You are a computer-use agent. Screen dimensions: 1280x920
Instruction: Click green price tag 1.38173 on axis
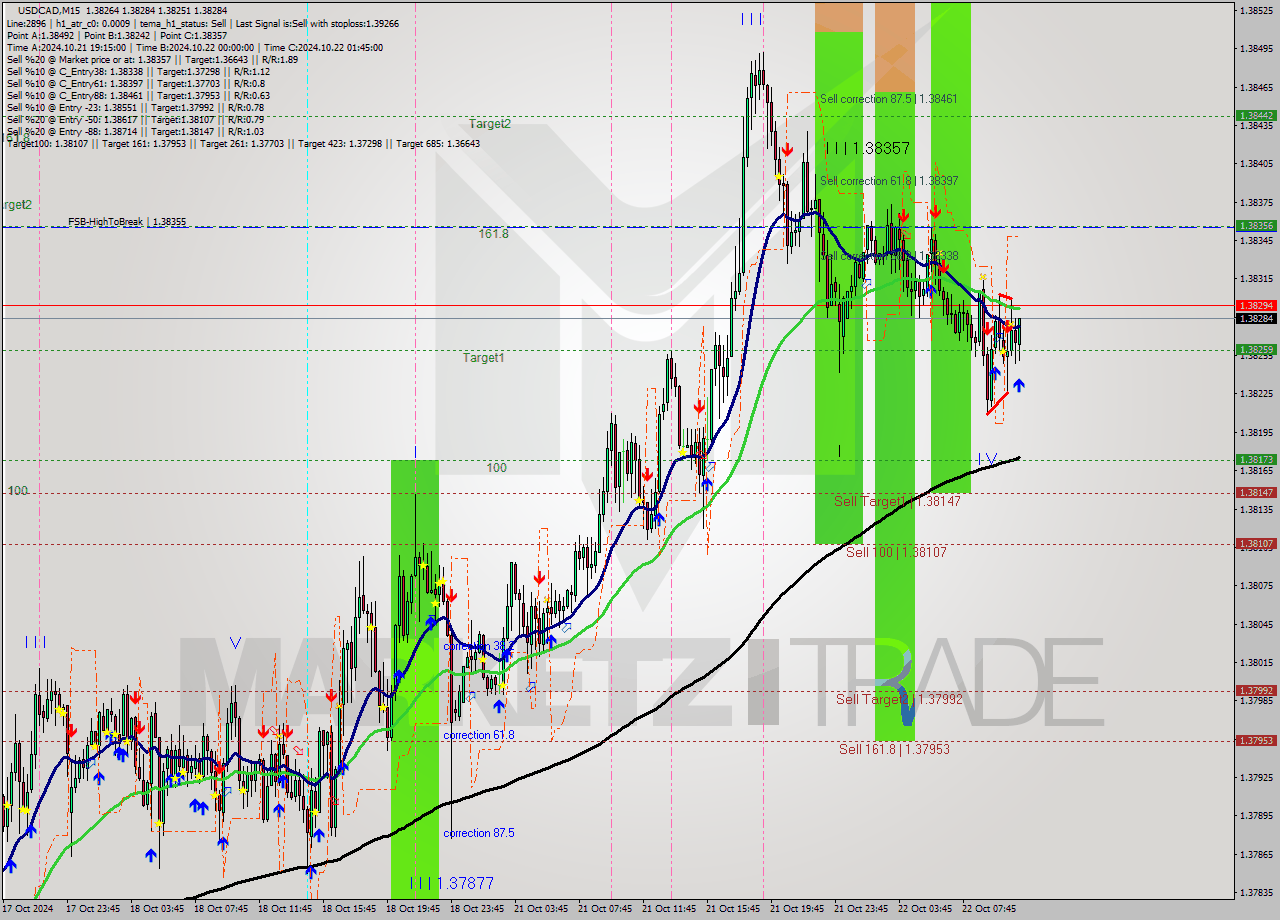[1256, 459]
